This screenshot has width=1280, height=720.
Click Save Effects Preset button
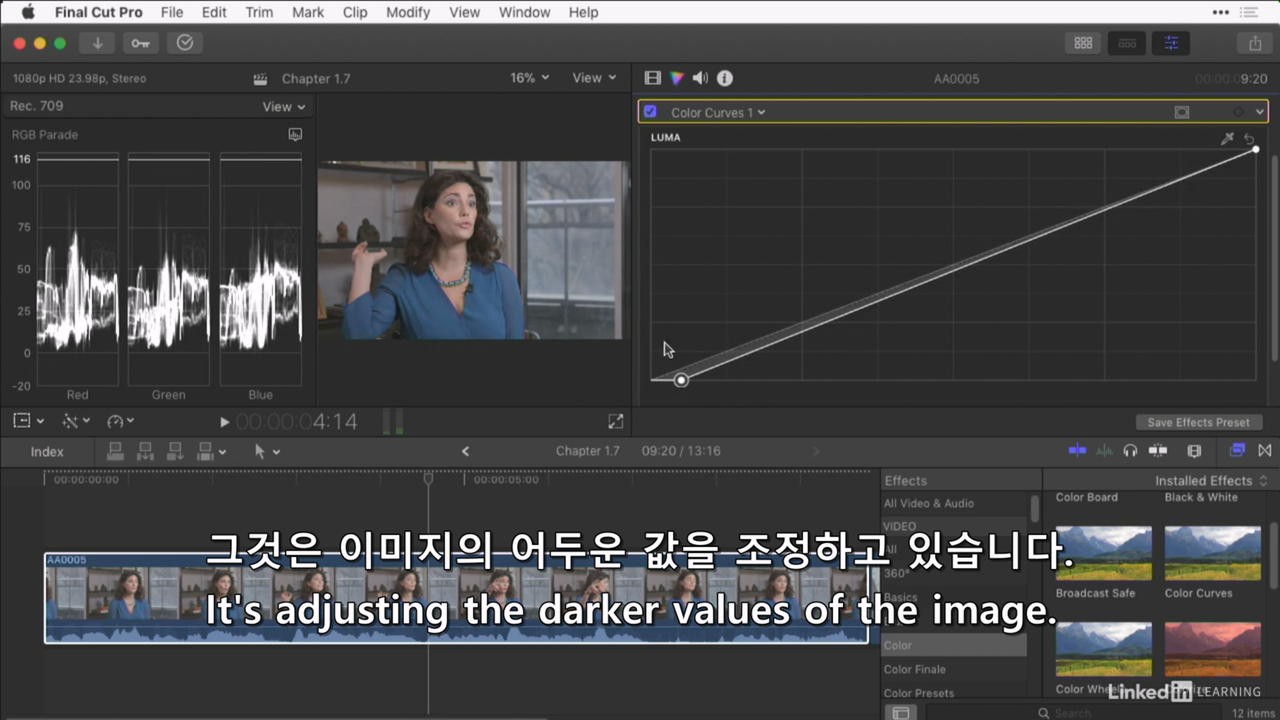pos(1199,422)
